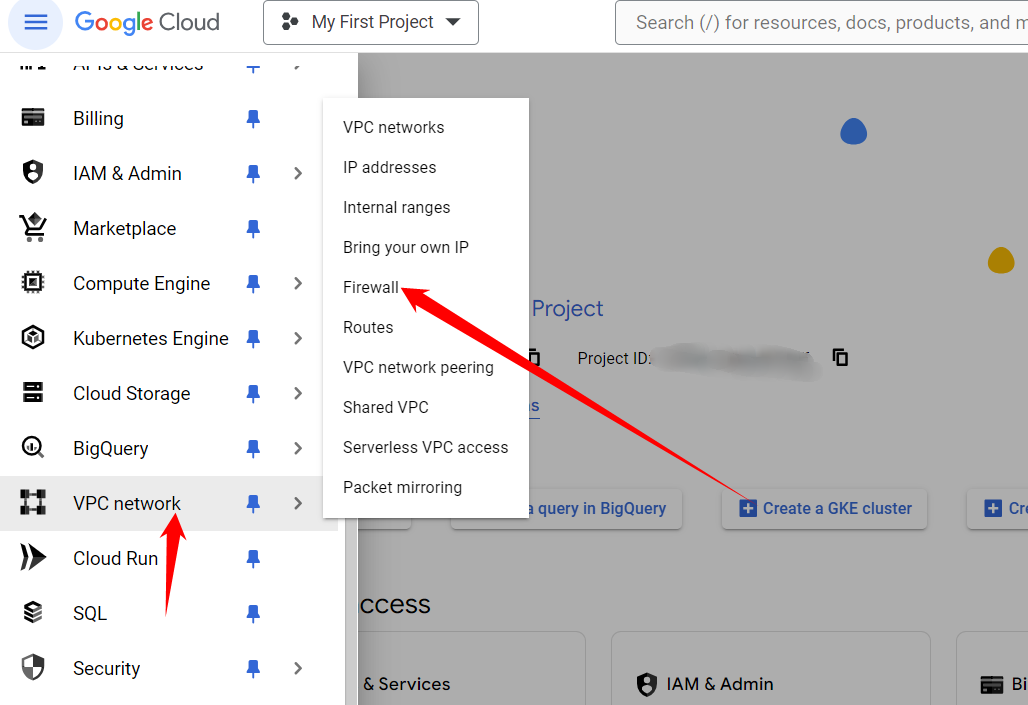
Task: Choose Bring your own IP
Action: (x=425, y=247)
